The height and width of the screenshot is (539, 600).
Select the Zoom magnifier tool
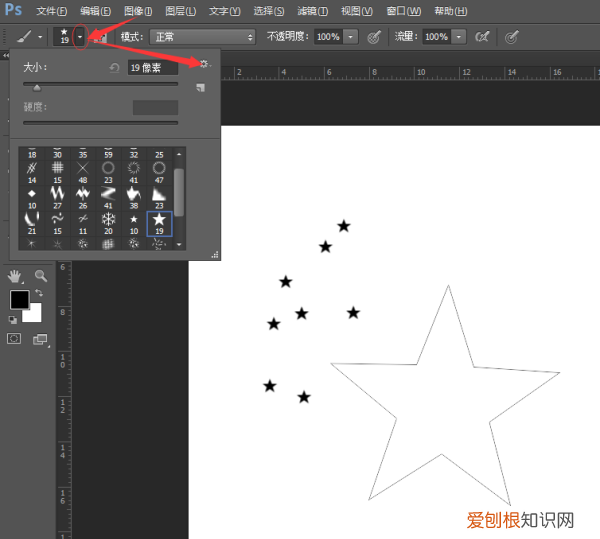point(41,275)
